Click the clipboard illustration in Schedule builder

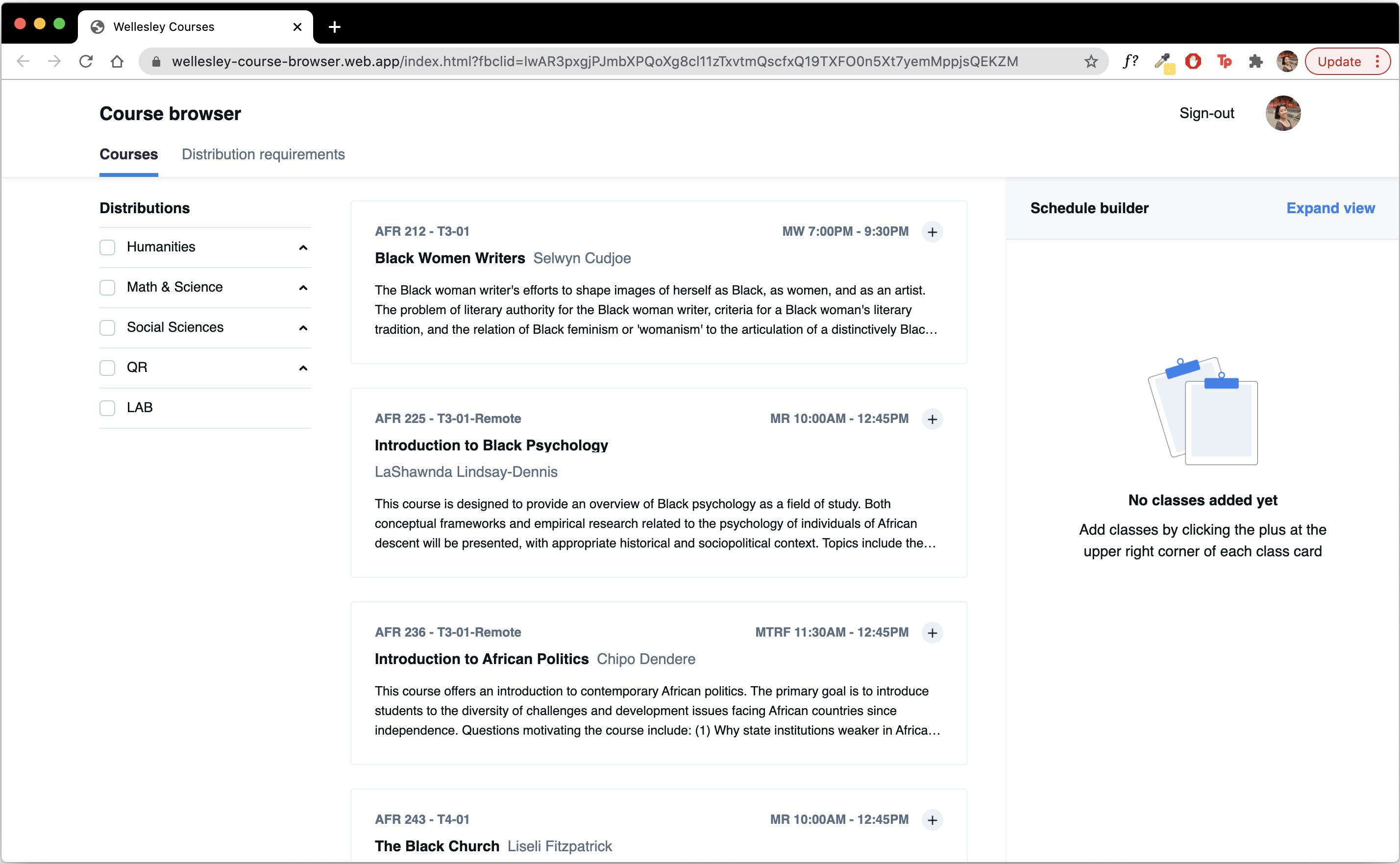click(x=1202, y=411)
